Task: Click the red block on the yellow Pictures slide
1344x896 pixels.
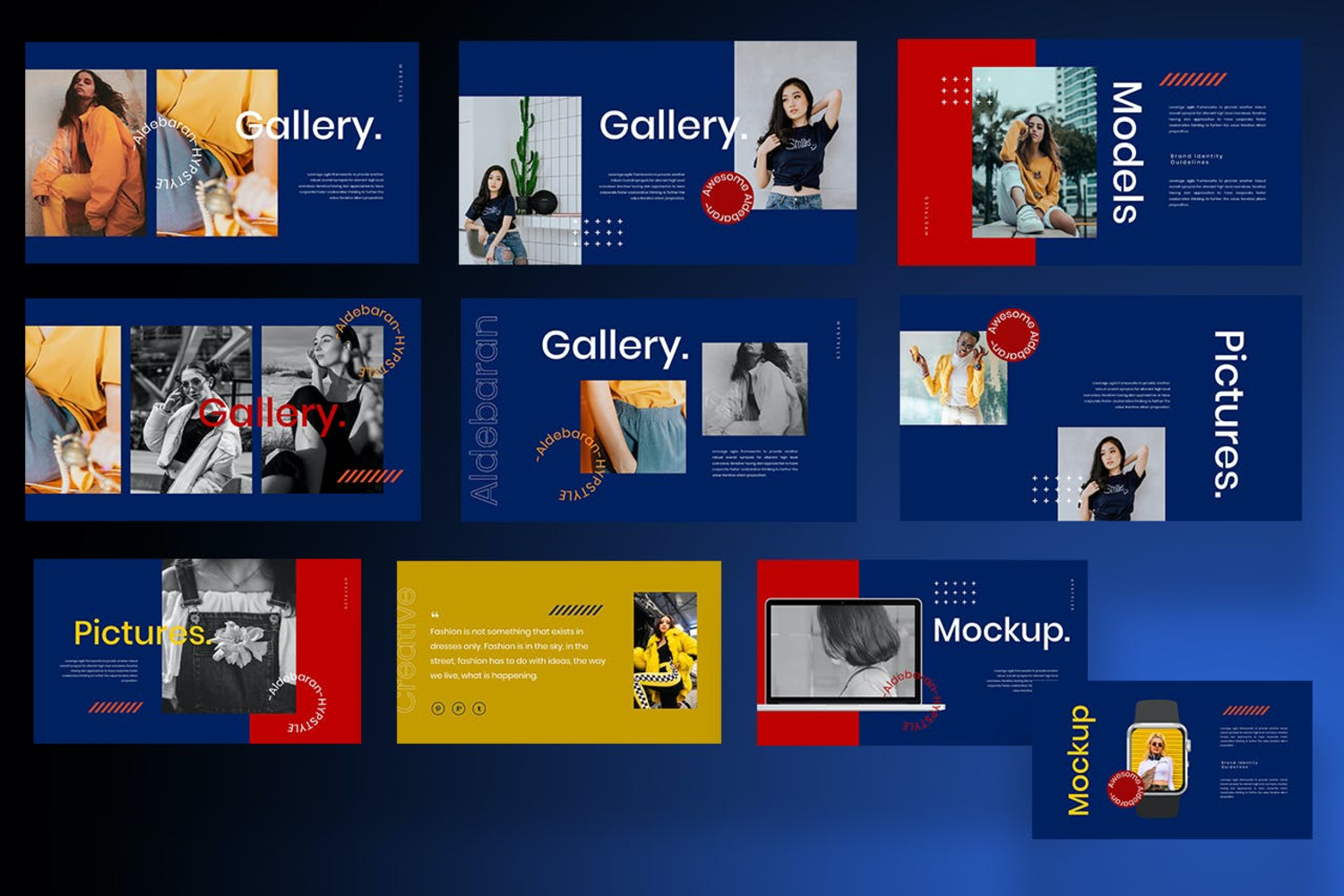Action: click(328, 651)
